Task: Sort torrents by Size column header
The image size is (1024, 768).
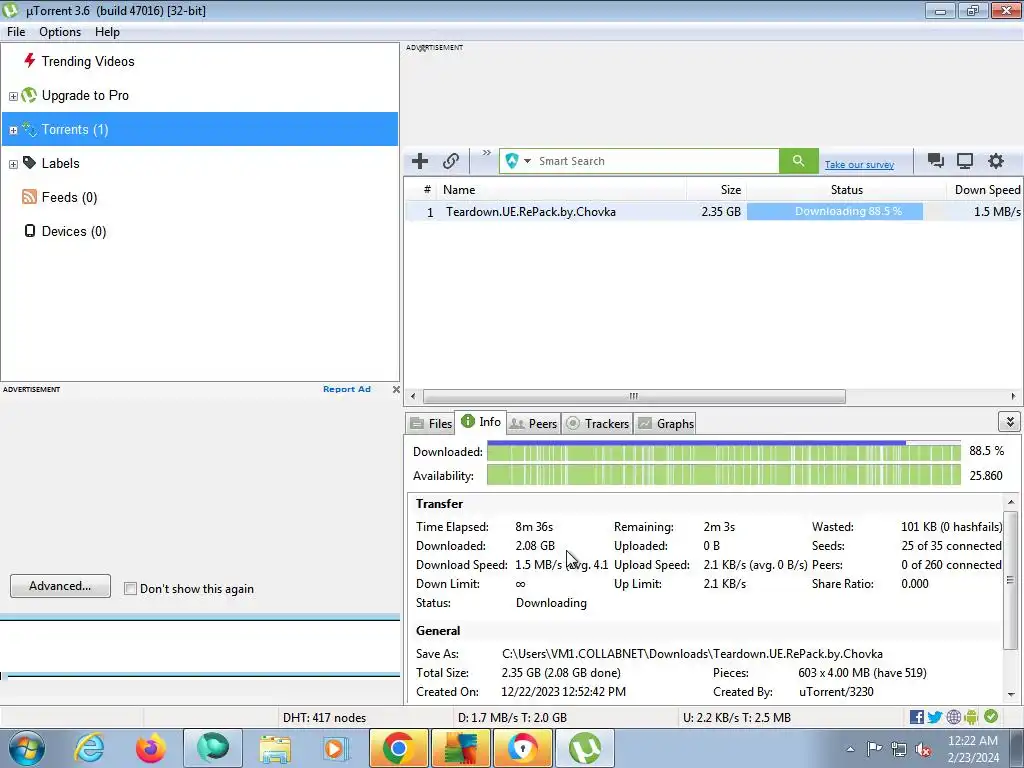Action: pos(716,189)
